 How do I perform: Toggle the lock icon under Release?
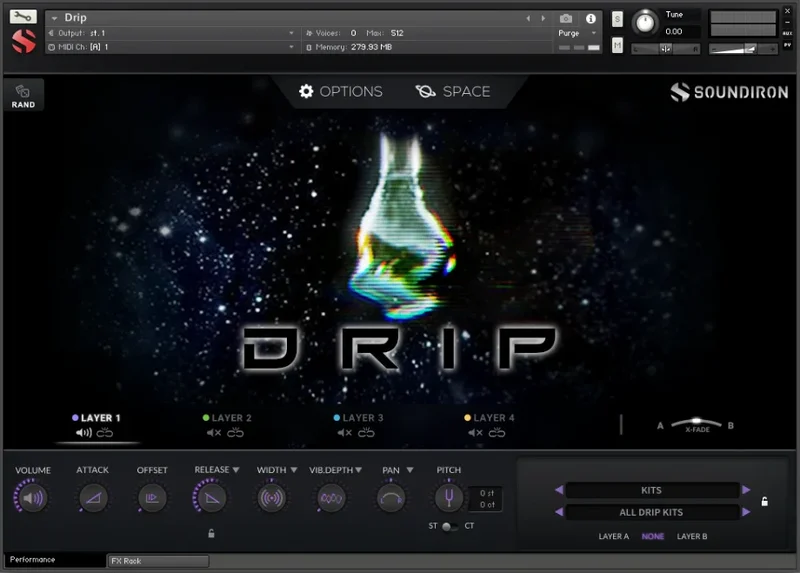click(x=211, y=534)
